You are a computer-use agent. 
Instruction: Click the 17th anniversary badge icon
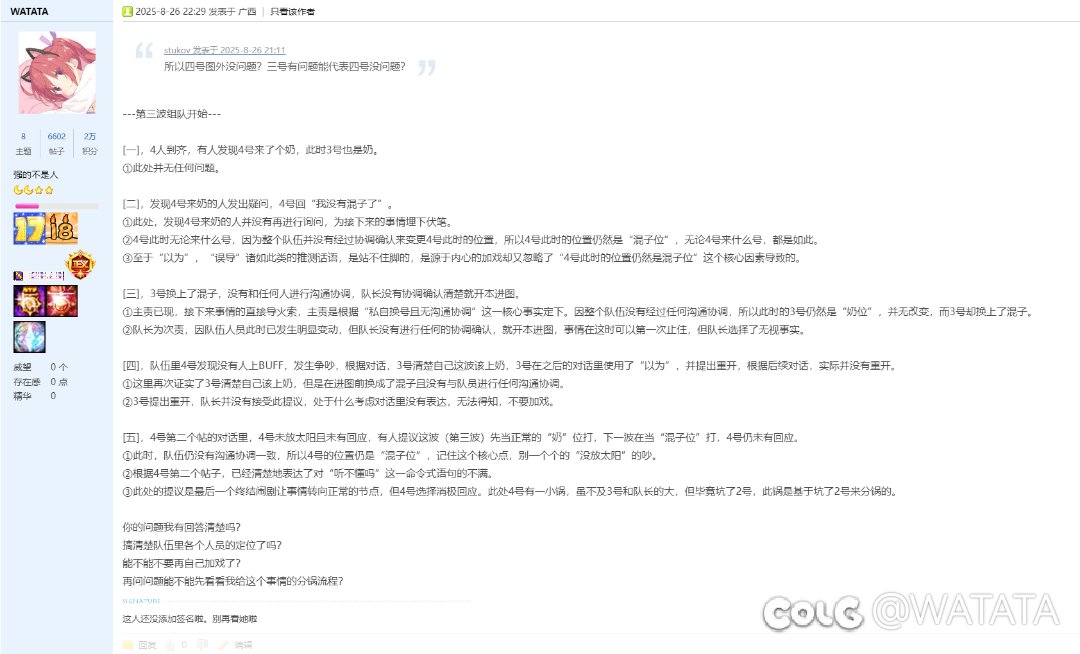pos(29,229)
